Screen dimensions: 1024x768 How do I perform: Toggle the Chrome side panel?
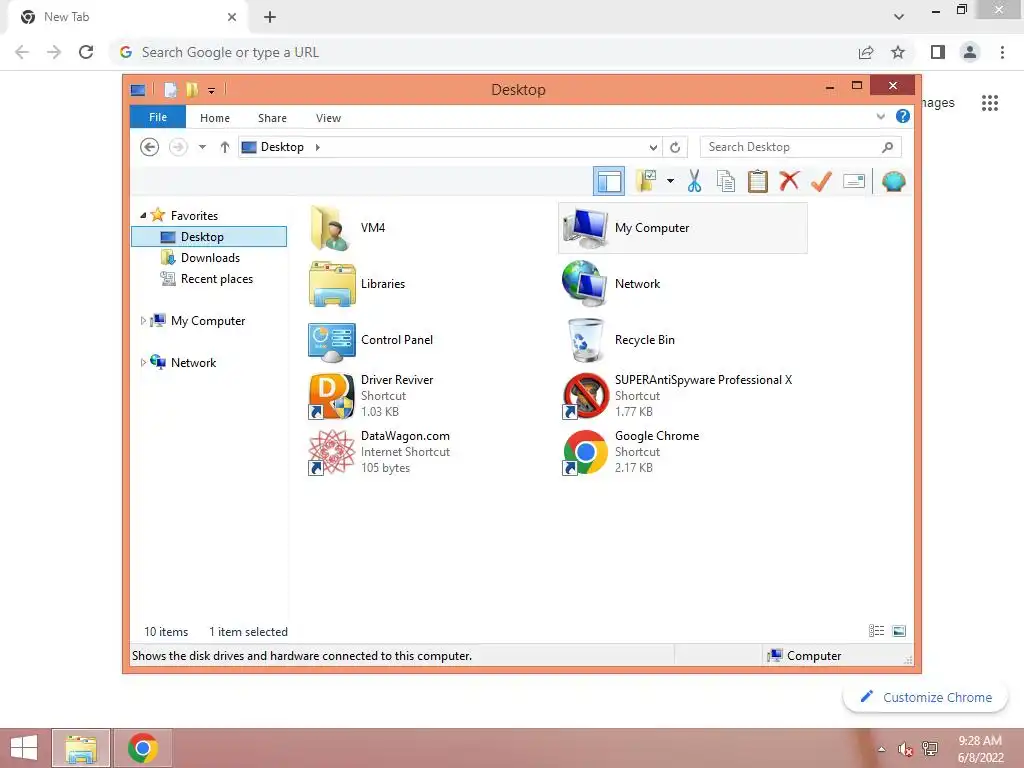(x=938, y=52)
